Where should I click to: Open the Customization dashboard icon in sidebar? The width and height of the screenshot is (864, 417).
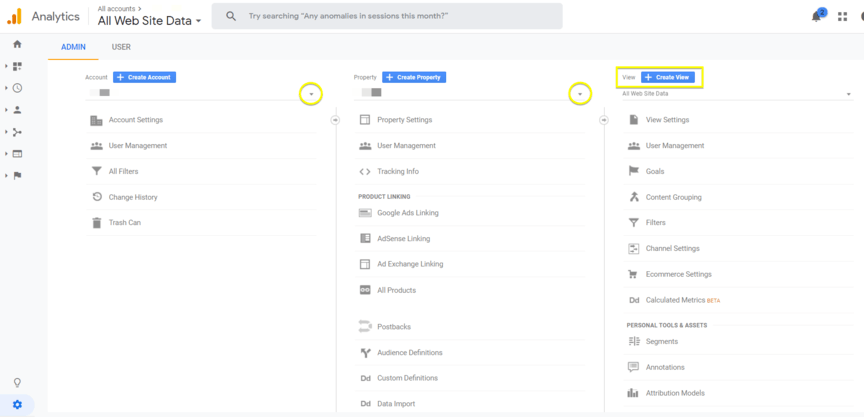tap(17, 66)
